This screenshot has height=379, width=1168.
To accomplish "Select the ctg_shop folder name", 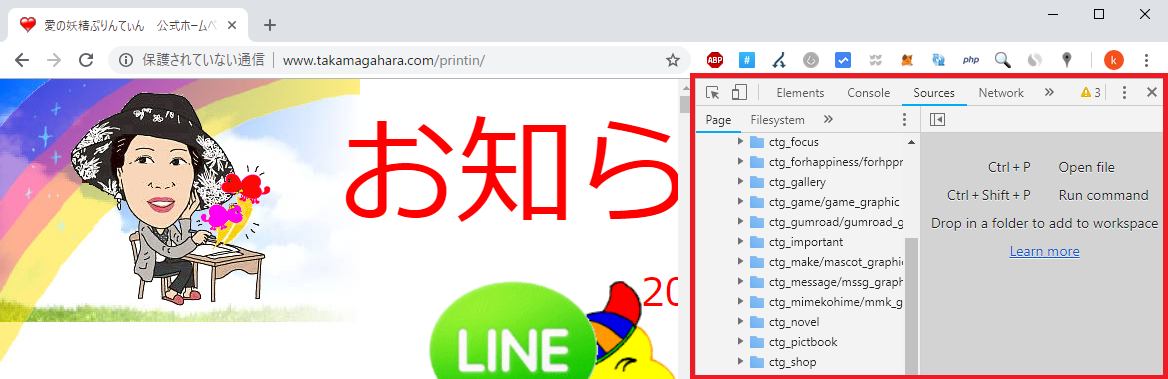I will [x=793, y=362].
